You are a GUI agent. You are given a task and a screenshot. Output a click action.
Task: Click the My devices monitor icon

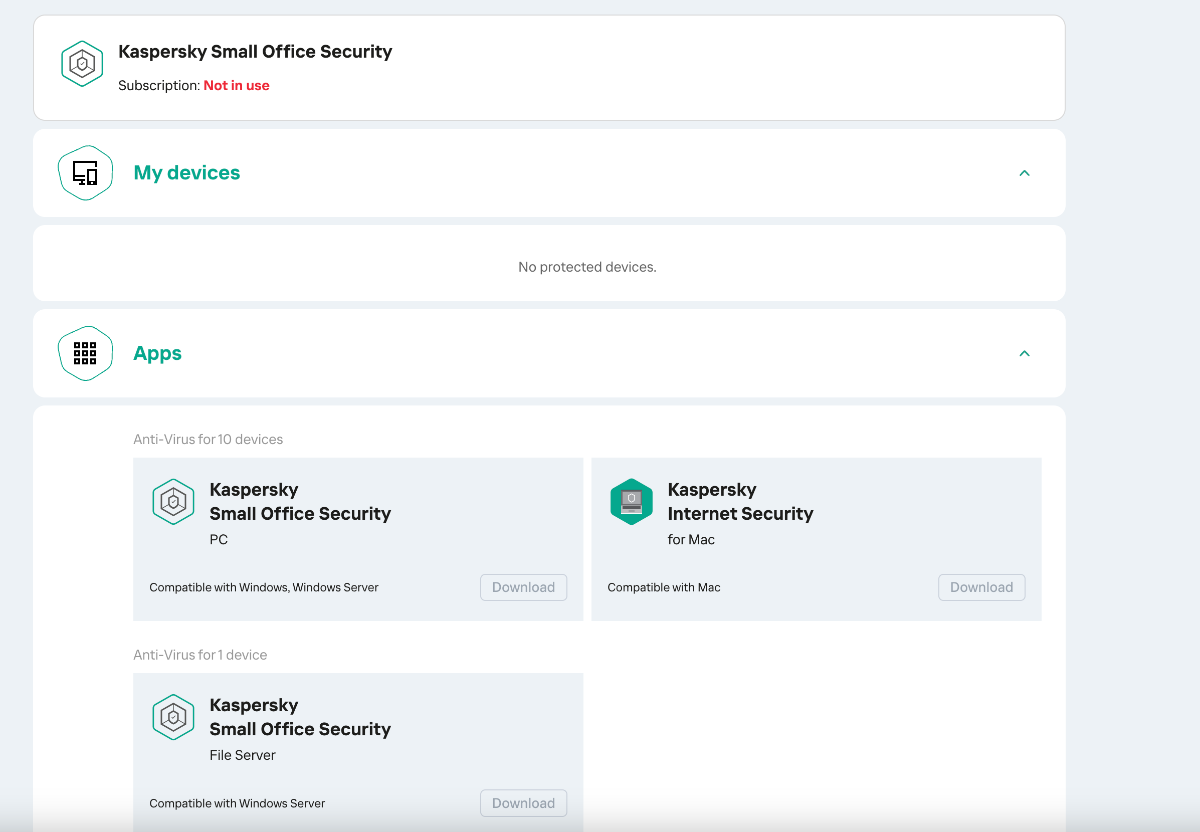(86, 173)
